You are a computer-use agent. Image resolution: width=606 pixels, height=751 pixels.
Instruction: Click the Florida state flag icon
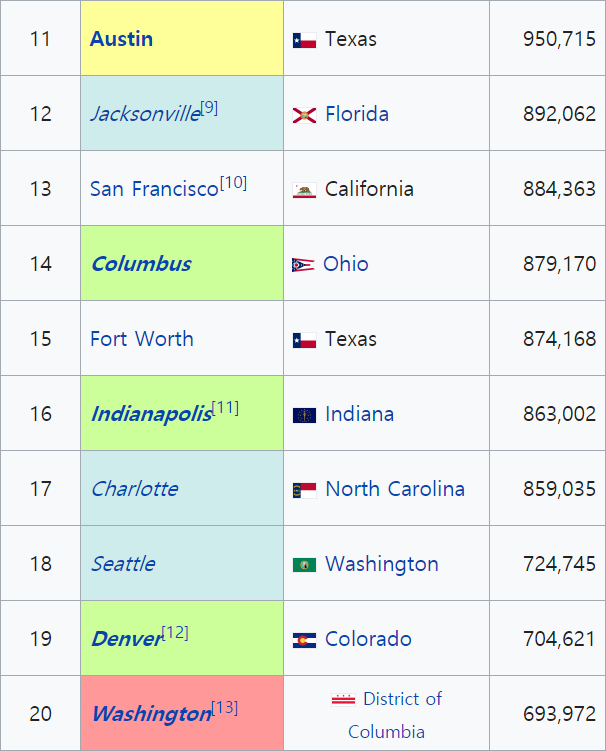(304, 115)
